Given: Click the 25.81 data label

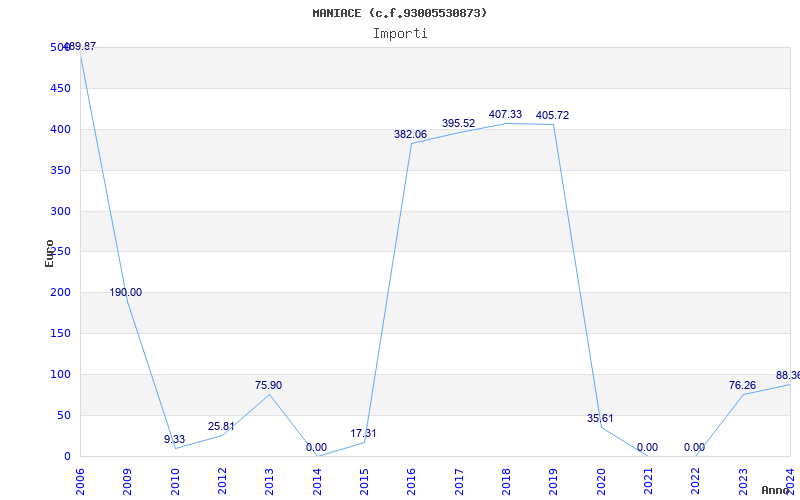Looking at the screenshot, I should (x=221, y=426).
